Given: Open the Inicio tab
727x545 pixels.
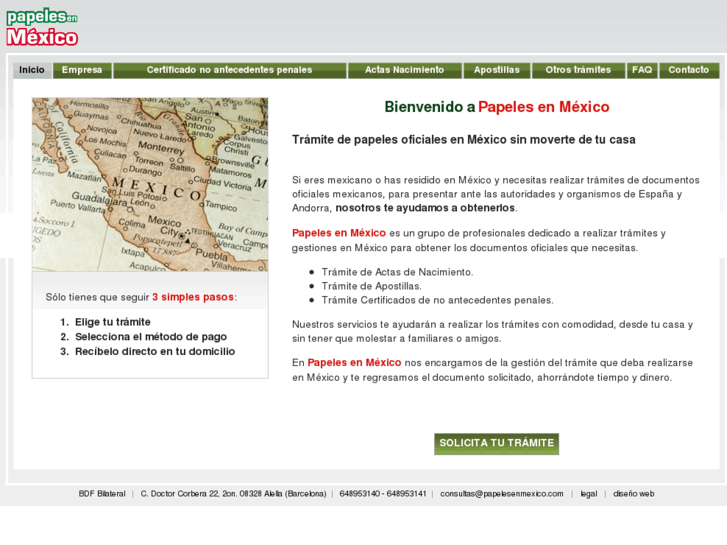Looking at the screenshot, I should tap(32, 70).
